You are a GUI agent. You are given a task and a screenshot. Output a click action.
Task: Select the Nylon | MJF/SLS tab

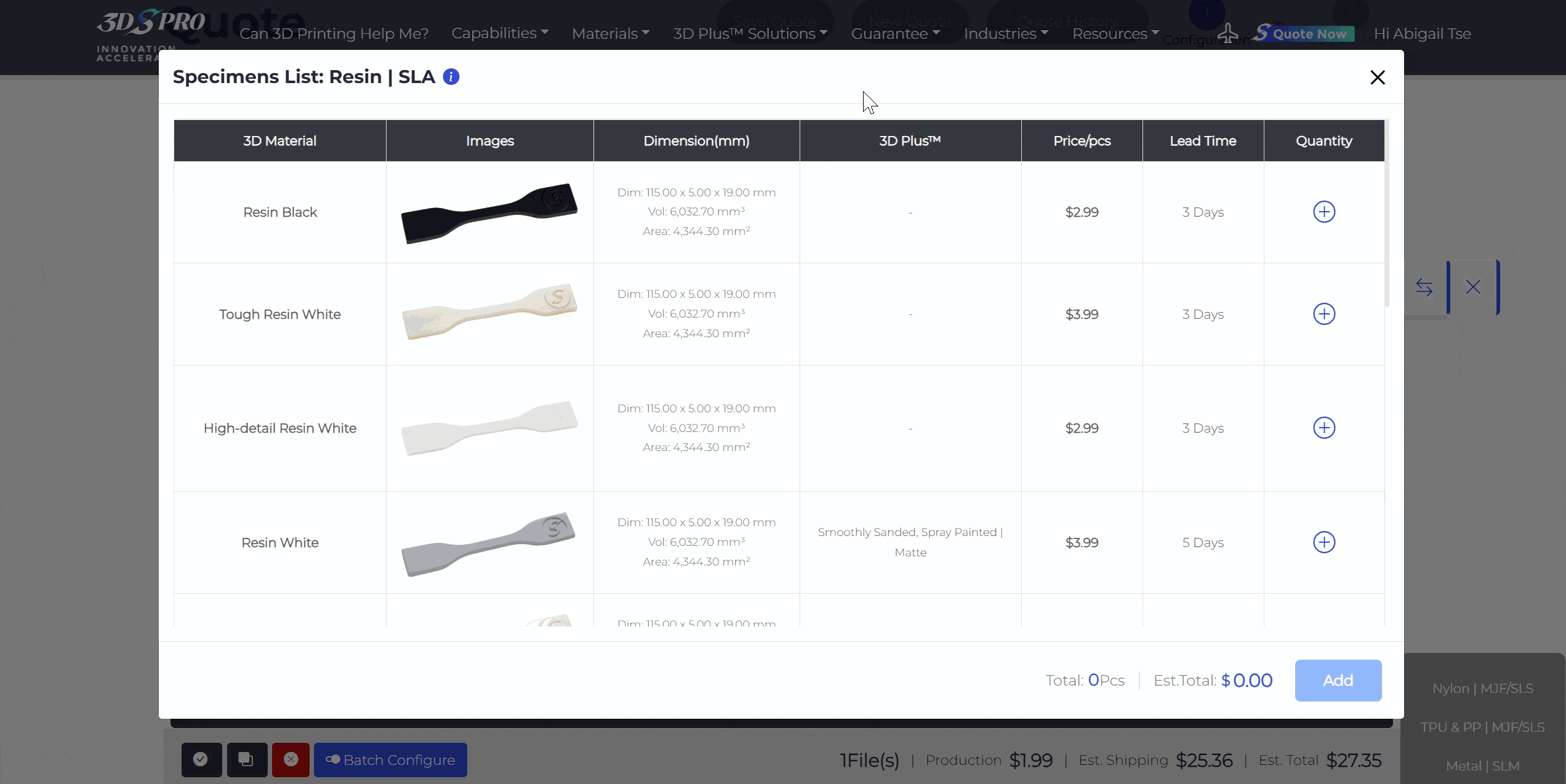pyautogui.click(x=1482, y=689)
